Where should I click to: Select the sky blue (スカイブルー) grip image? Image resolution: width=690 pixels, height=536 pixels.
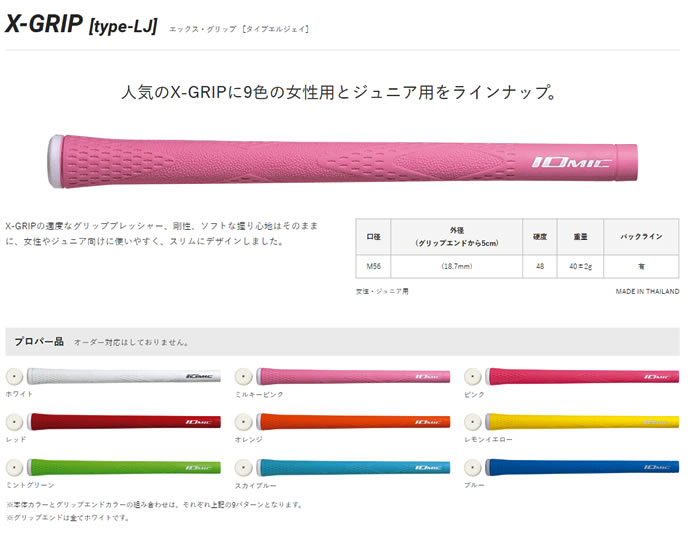353,467
